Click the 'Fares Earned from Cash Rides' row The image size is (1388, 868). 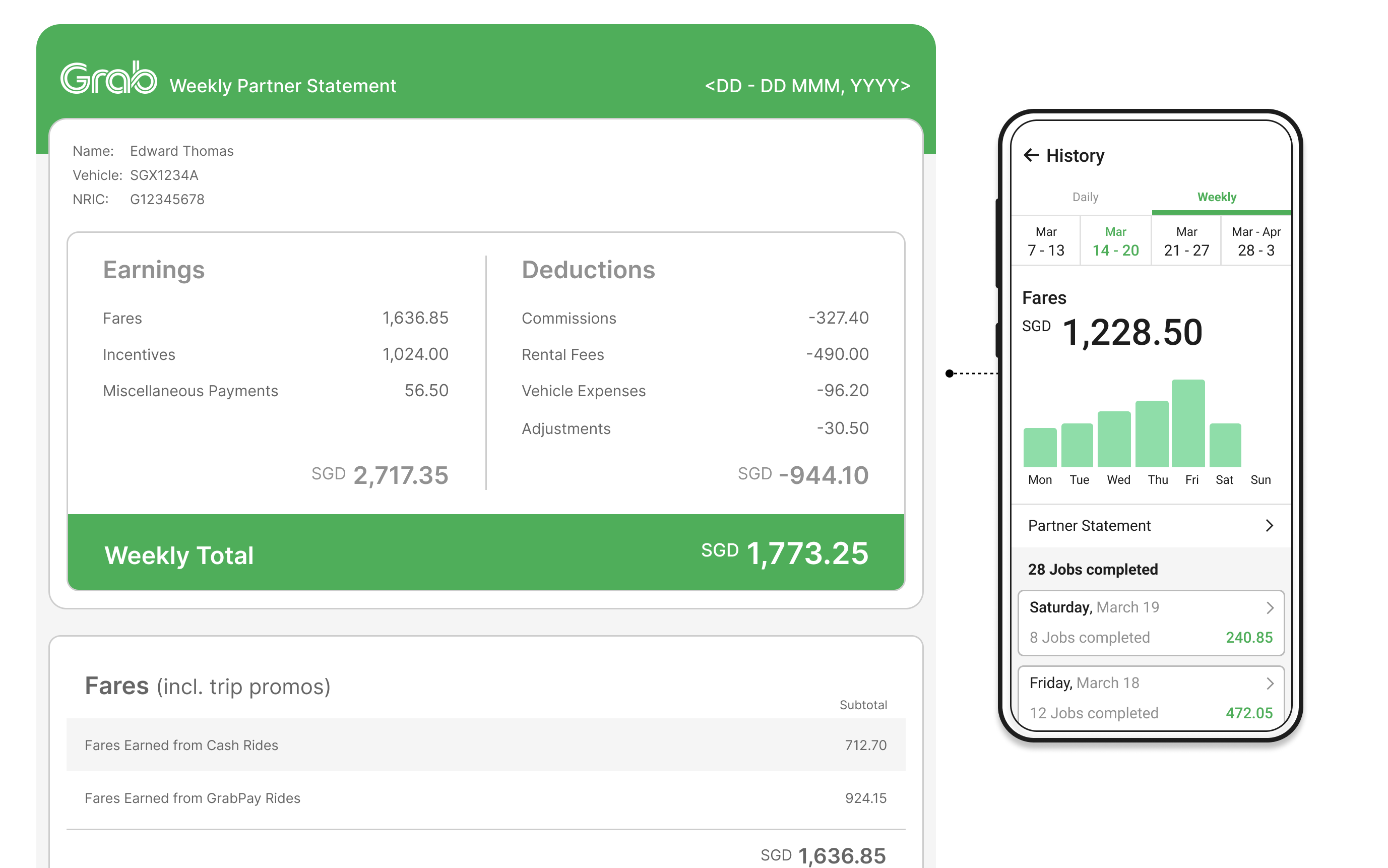pyautogui.click(x=486, y=745)
